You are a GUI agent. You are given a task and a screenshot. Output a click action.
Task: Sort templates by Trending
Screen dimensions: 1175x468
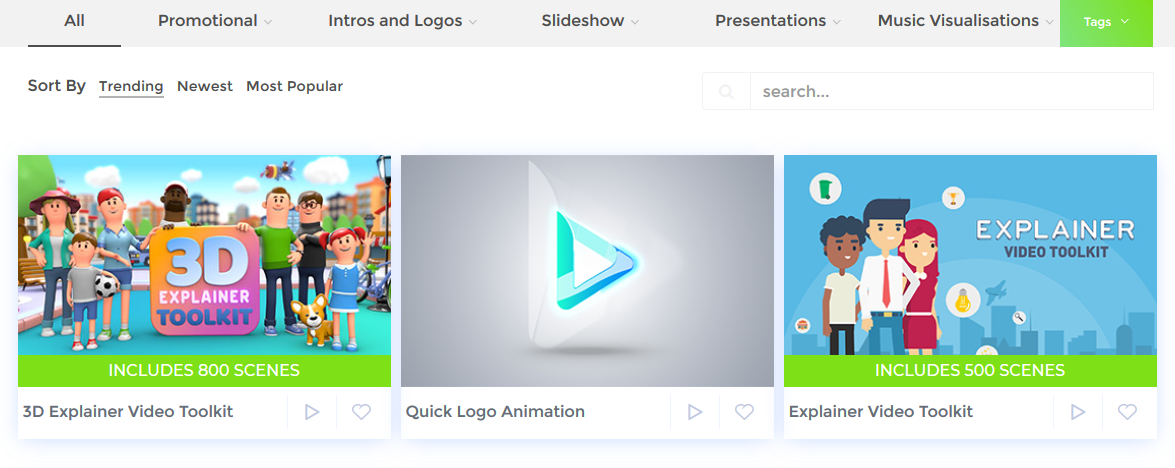(131, 87)
